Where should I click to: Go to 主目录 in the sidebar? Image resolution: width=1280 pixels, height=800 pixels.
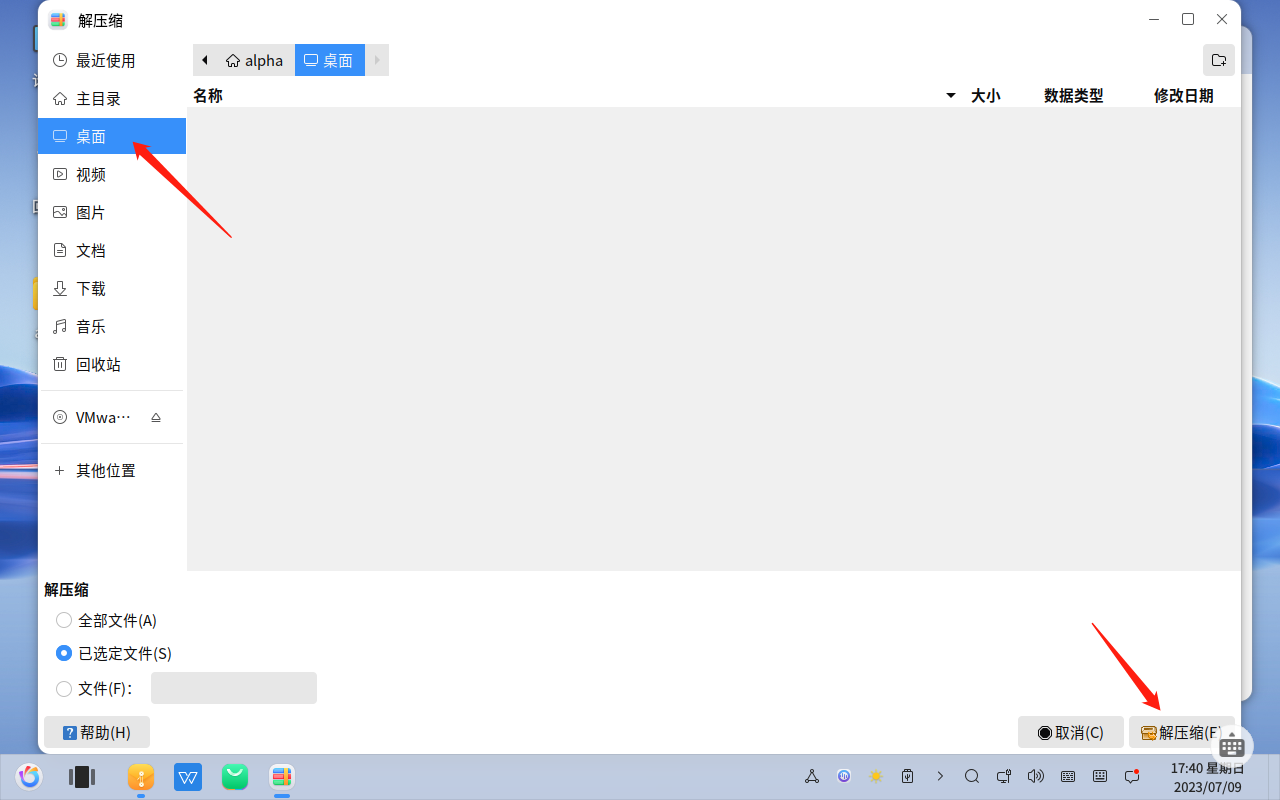click(x=112, y=98)
